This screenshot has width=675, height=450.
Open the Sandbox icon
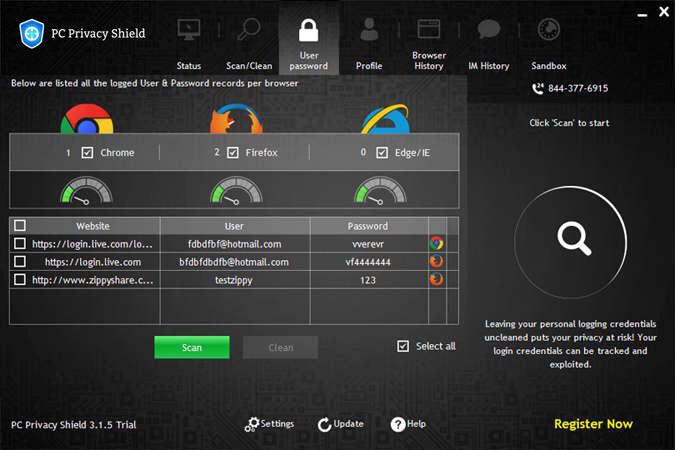(548, 29)
